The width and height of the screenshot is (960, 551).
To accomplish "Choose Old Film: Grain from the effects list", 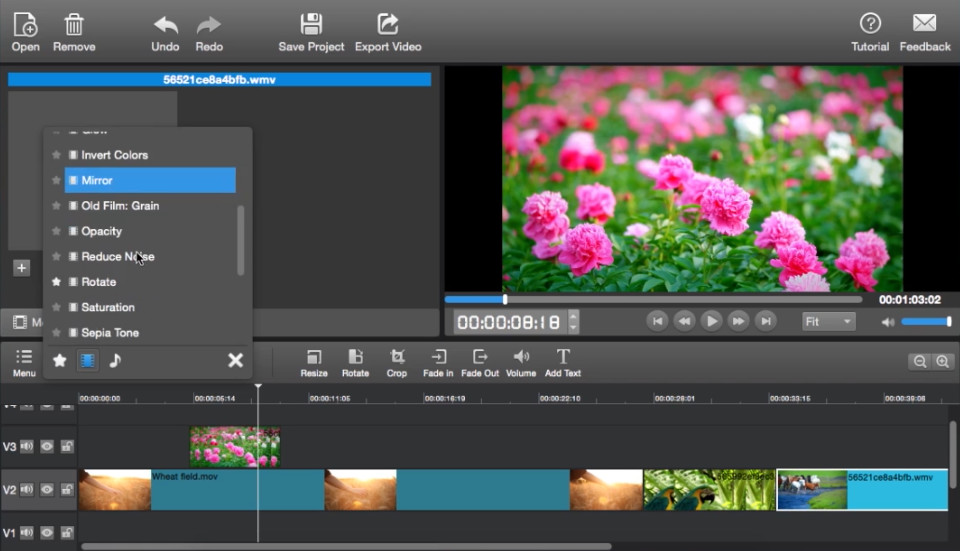I will click(120, 206).
